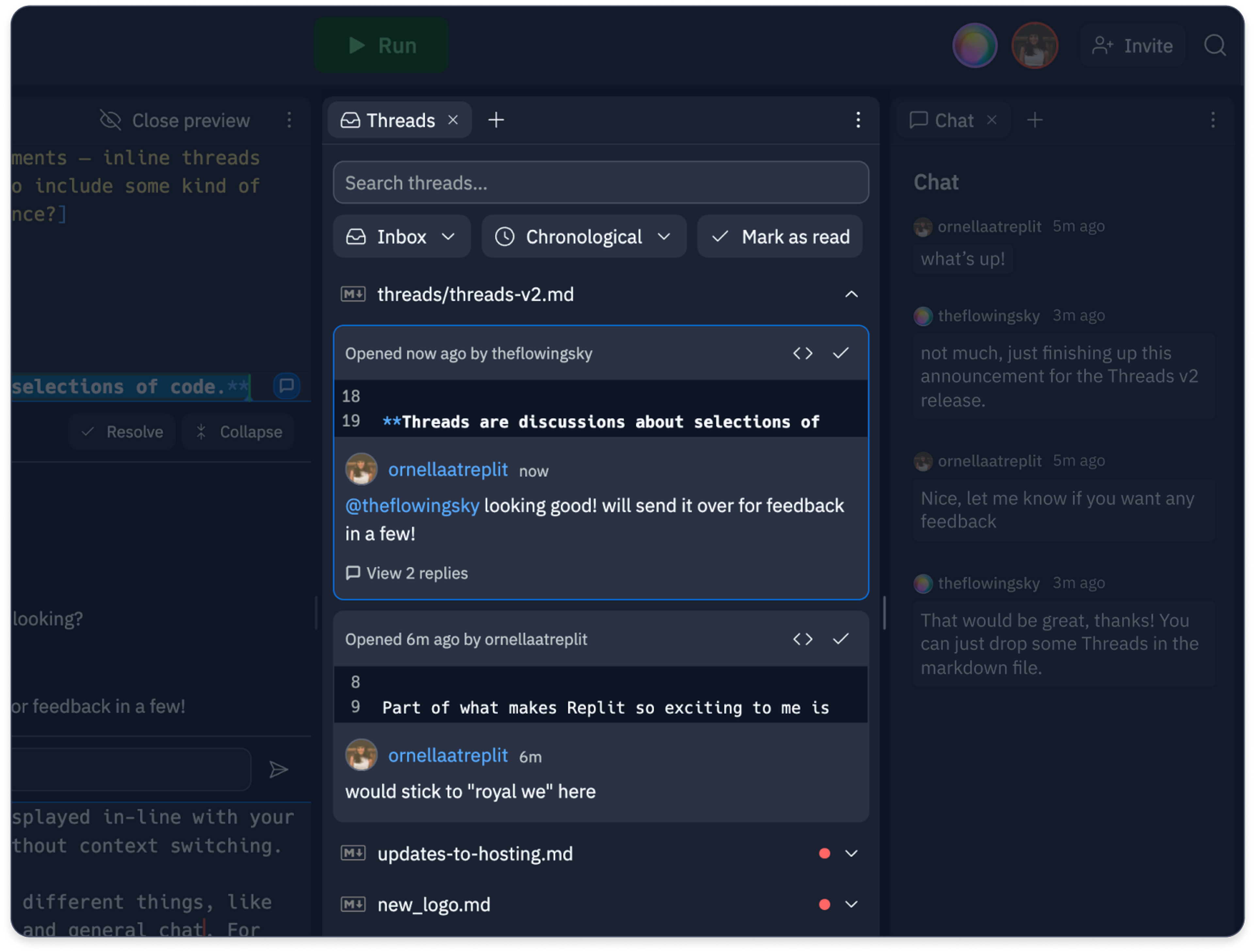Screen dimensions: 1254x952
Task: Click the Search threads input field
Action: [x=600, y=183]
